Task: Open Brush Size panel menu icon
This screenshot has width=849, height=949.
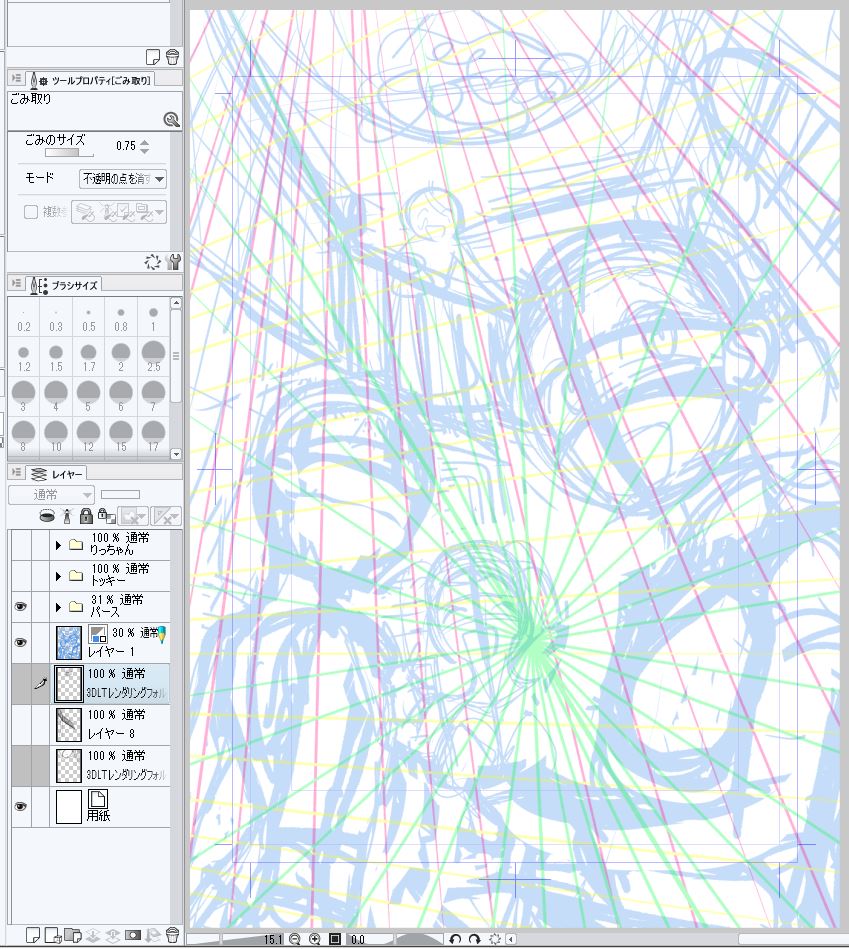Action: (16, 283)
